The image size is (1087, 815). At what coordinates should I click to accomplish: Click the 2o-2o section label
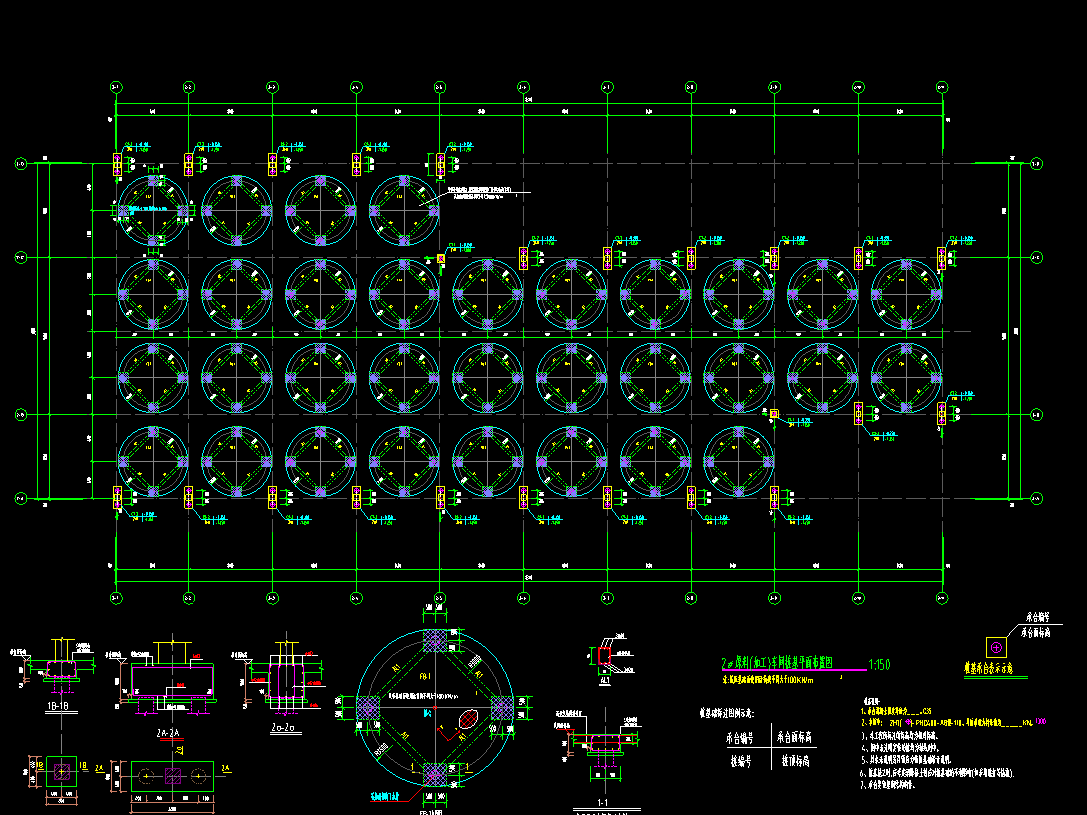pos(283,728)
